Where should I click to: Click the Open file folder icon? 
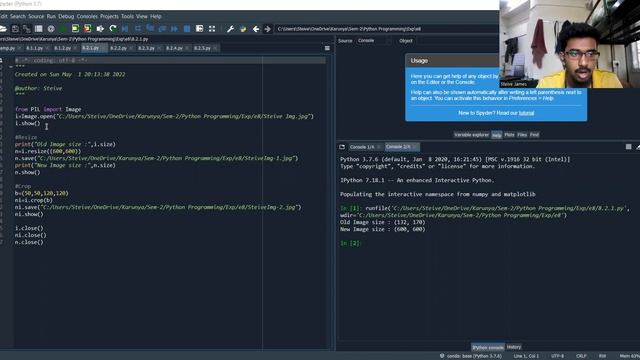[x=2, y=29]
